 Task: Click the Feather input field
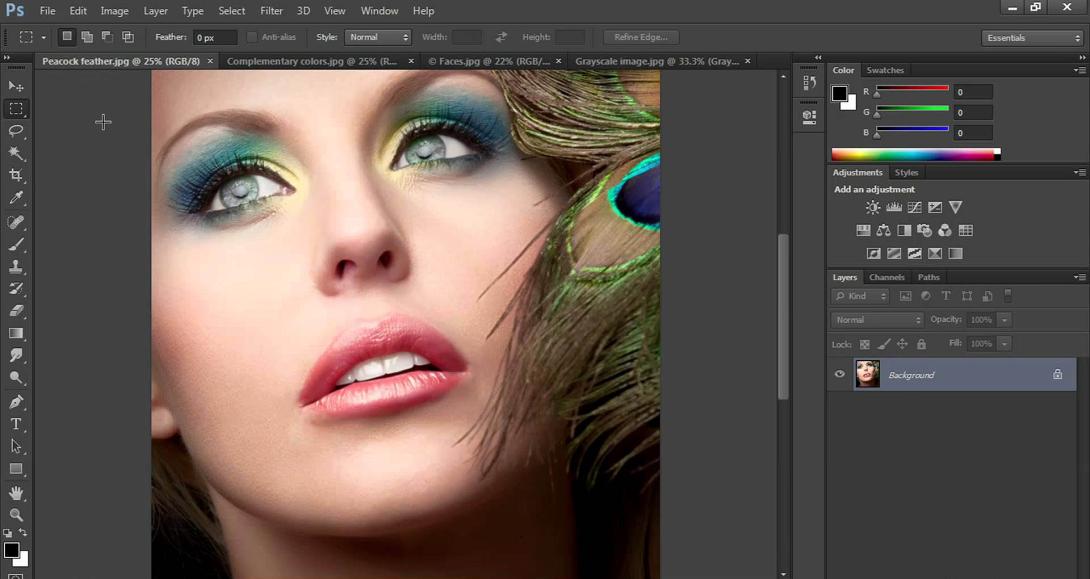[215, 37]
